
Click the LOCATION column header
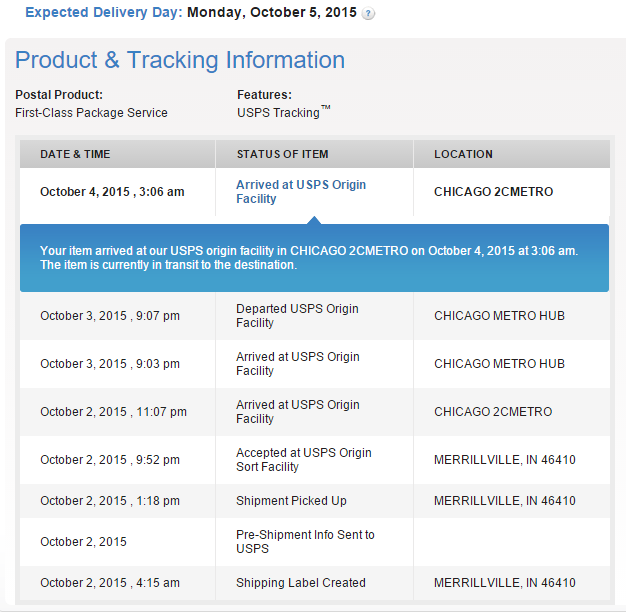point(463,154)
